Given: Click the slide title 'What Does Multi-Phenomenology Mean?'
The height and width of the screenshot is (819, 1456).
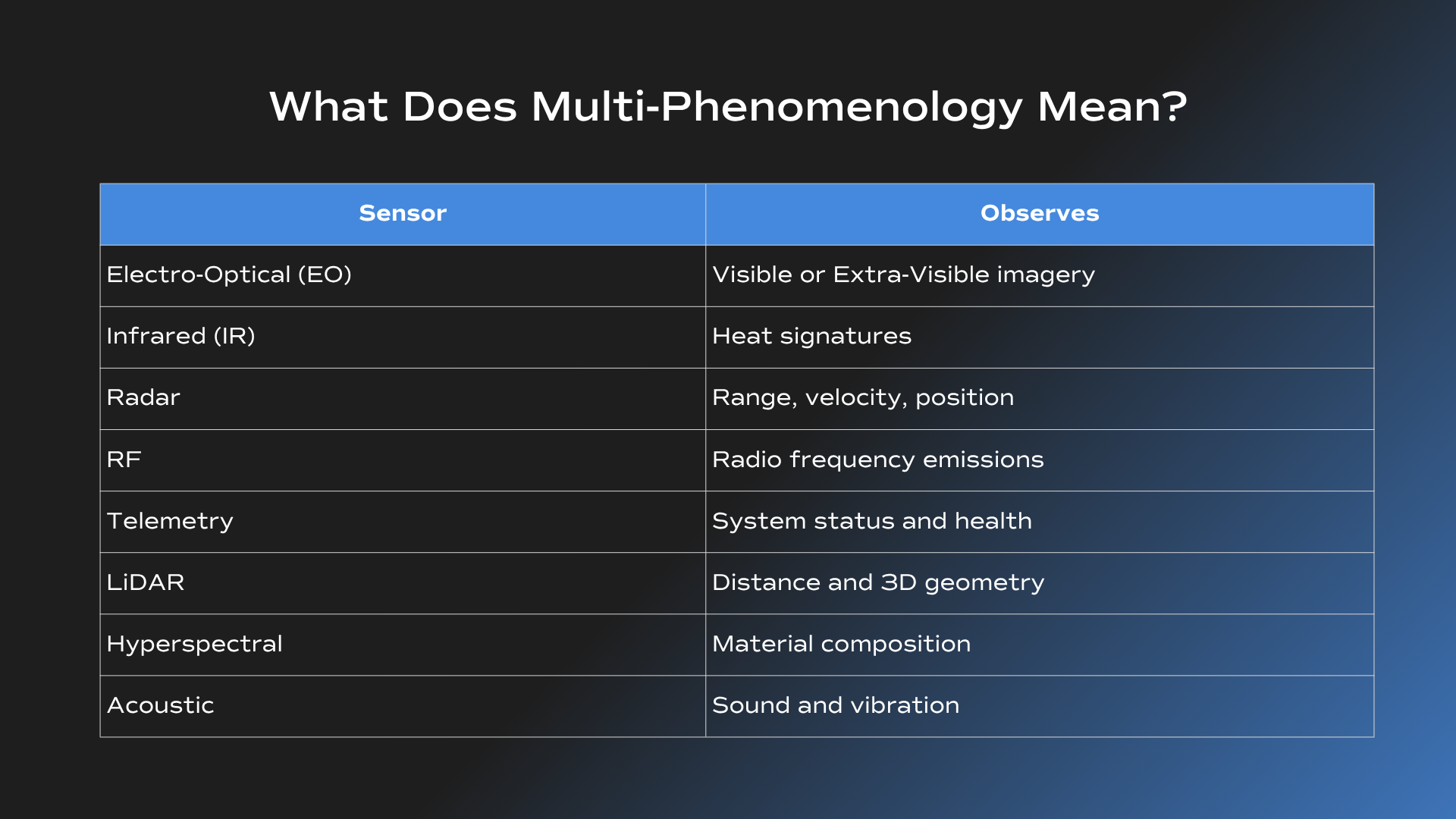Looking at the screenshot, I should click(728, 107).
